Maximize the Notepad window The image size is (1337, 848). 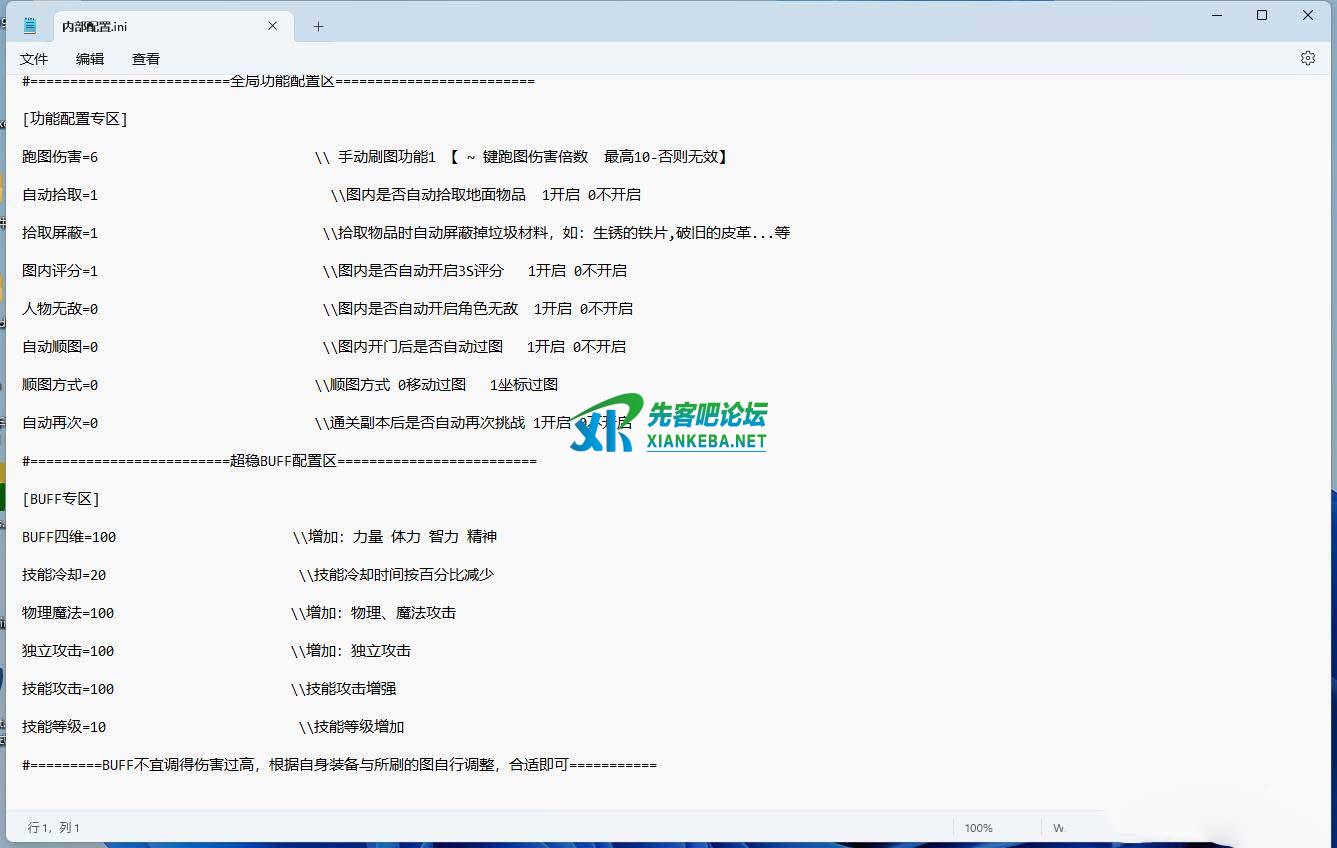point(1262,15)
